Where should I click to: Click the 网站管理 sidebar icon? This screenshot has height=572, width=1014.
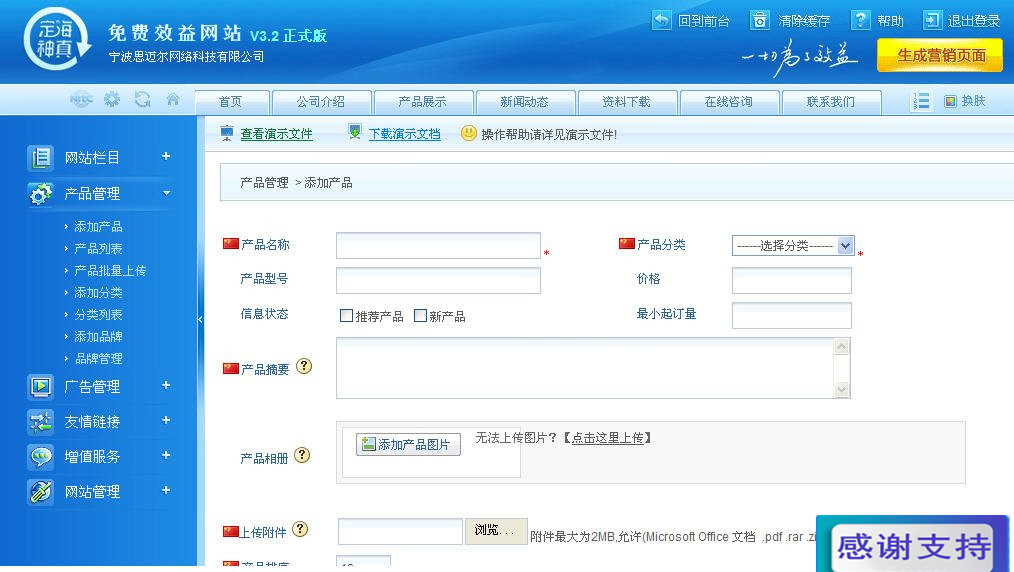click(41, 492)
